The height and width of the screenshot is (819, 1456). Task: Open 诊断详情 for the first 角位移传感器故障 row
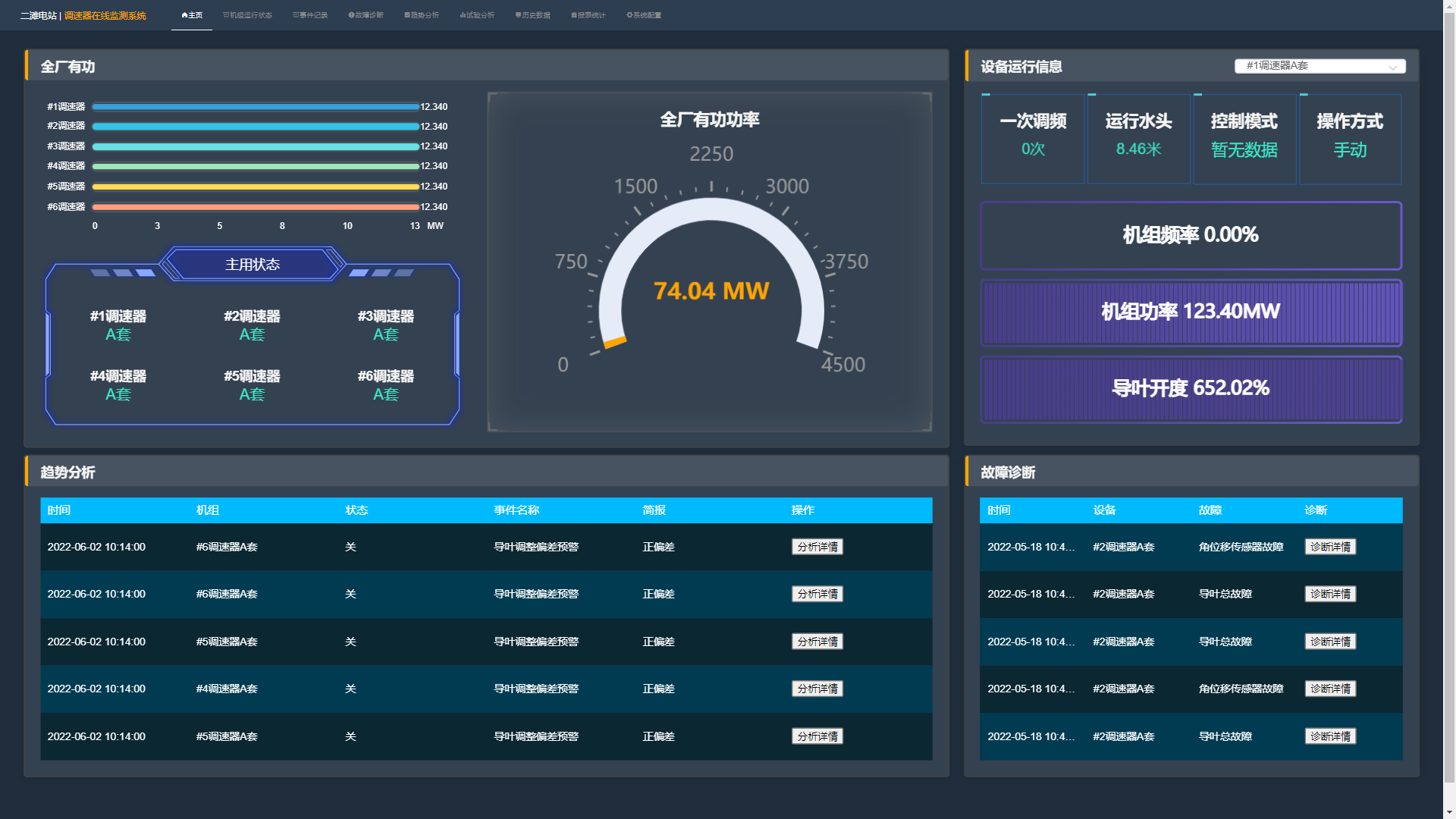pos(1330,547)
